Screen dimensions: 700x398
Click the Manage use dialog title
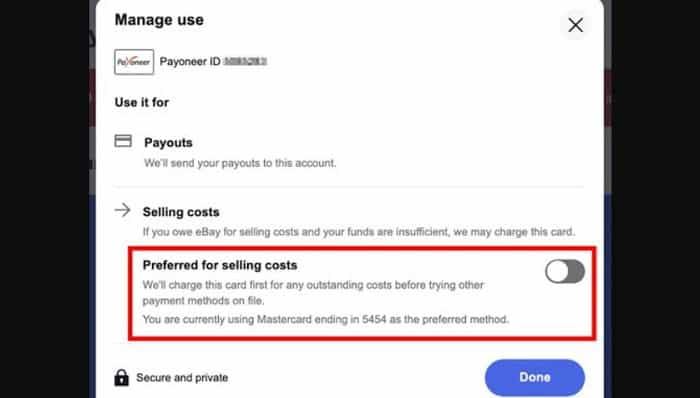point(159,20)
